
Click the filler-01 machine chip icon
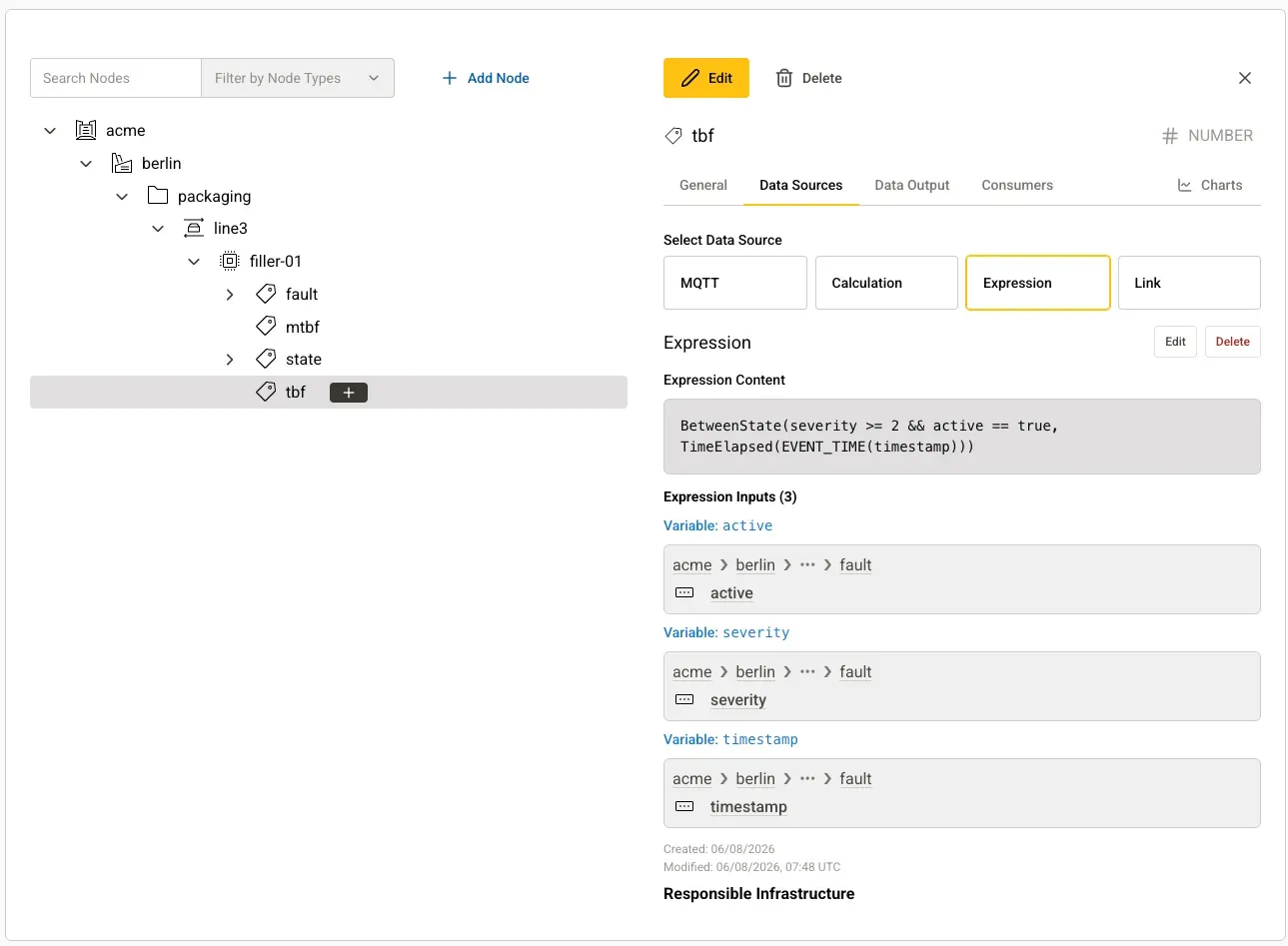tap(230, 261)
